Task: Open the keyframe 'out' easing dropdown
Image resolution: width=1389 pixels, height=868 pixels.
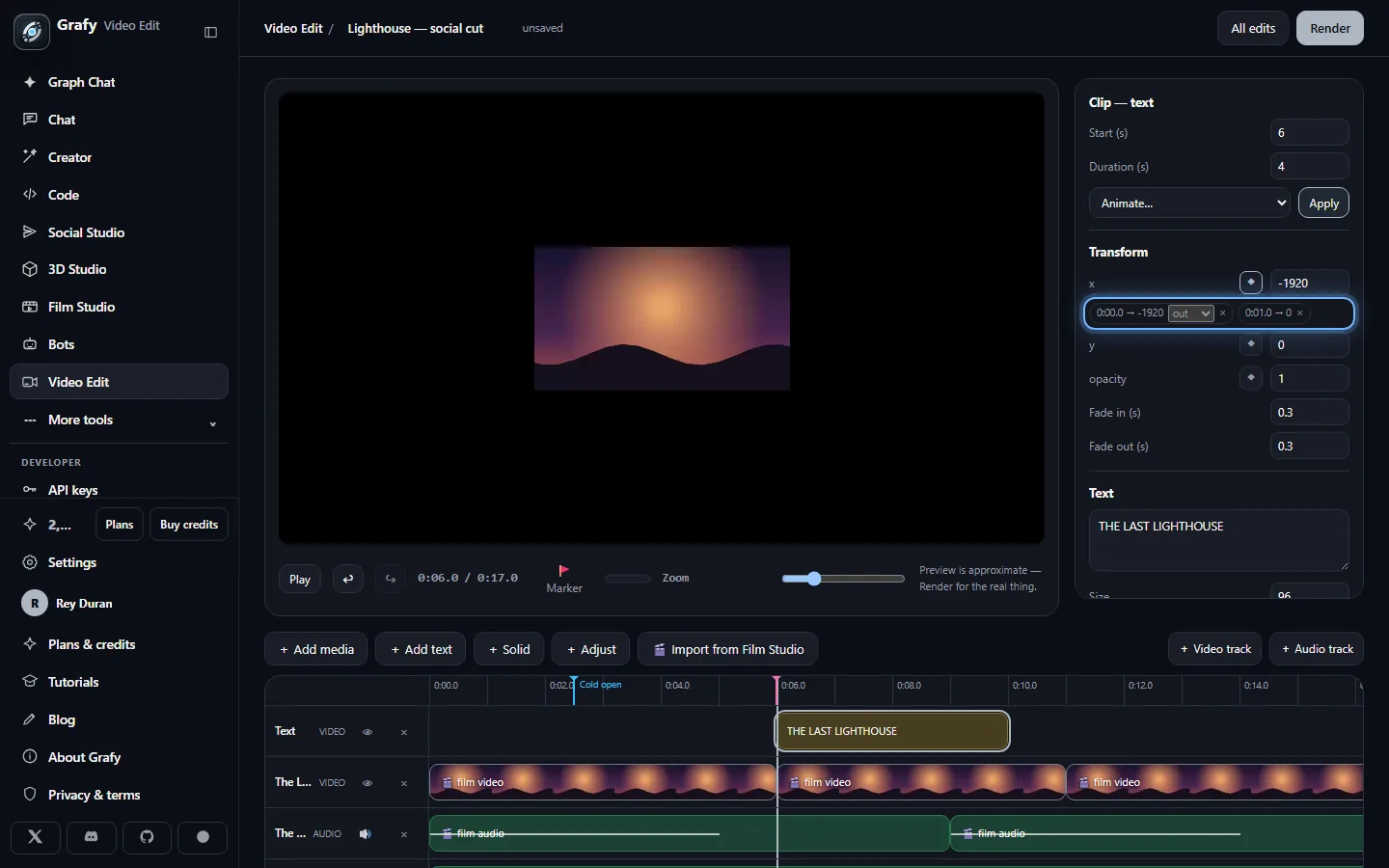Action: pyautogui.click(x=1190, y=313)
